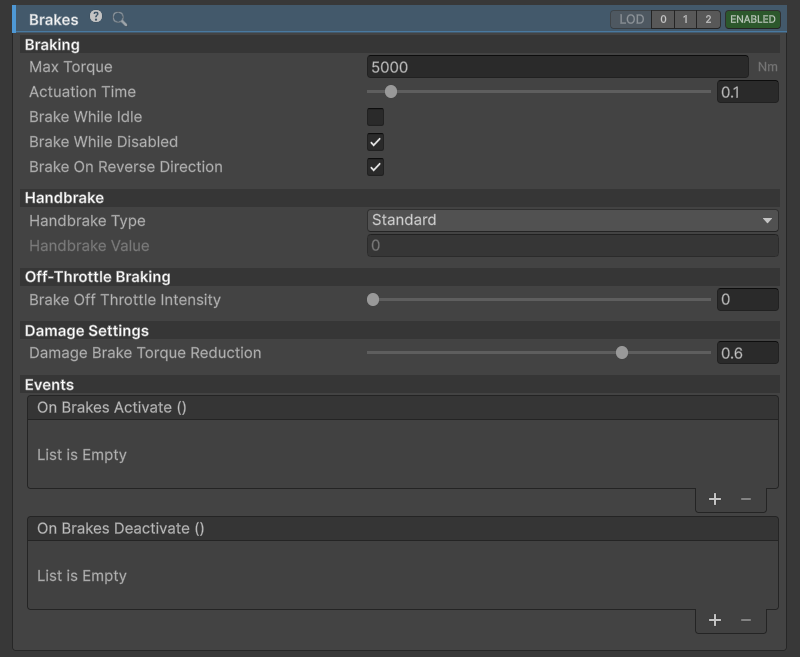
Task: Click the Brakes component header title
Action: point(54,19)
